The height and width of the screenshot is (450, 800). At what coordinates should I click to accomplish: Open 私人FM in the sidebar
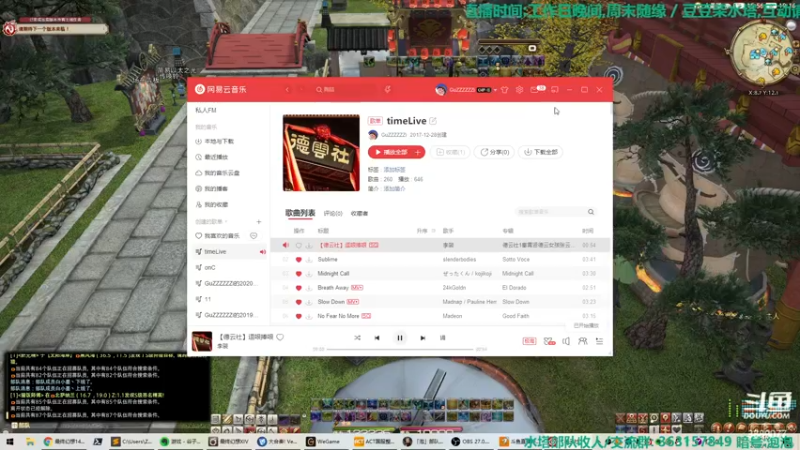(x=206, y=110)
